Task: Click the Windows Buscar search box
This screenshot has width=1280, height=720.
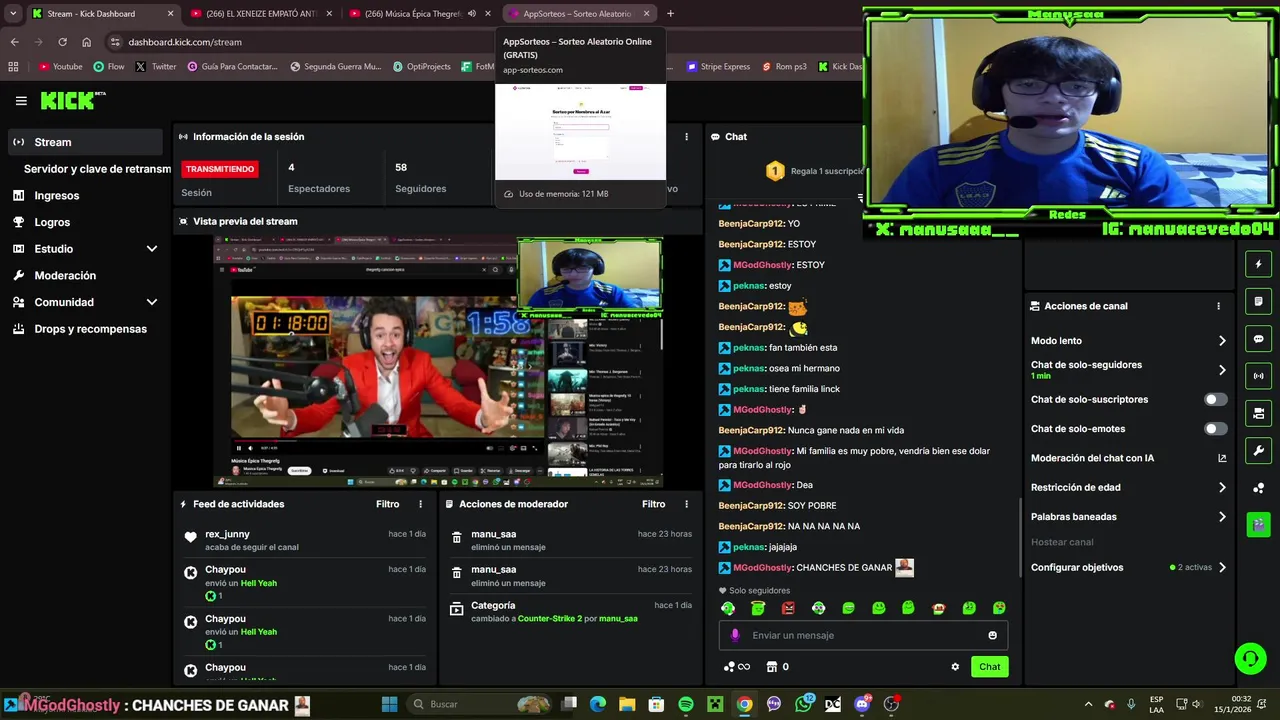Action: click(x=479, y=704)
